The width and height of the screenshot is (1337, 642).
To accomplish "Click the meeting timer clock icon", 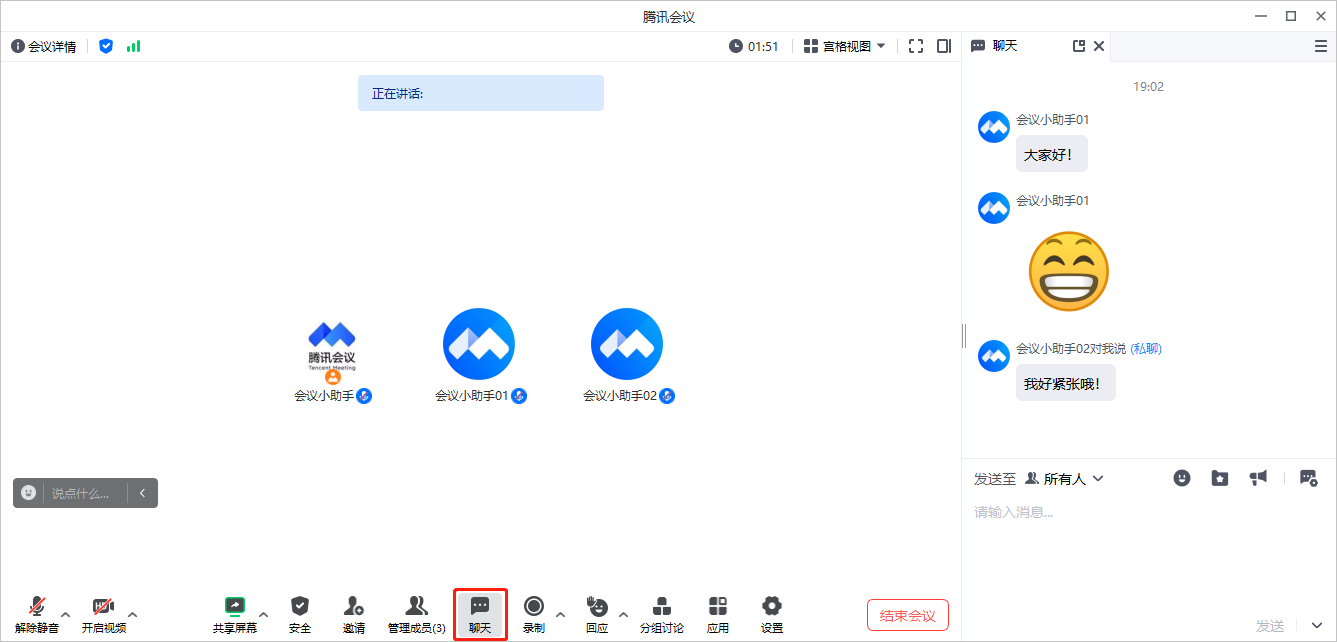I will [x=736, y=46].
